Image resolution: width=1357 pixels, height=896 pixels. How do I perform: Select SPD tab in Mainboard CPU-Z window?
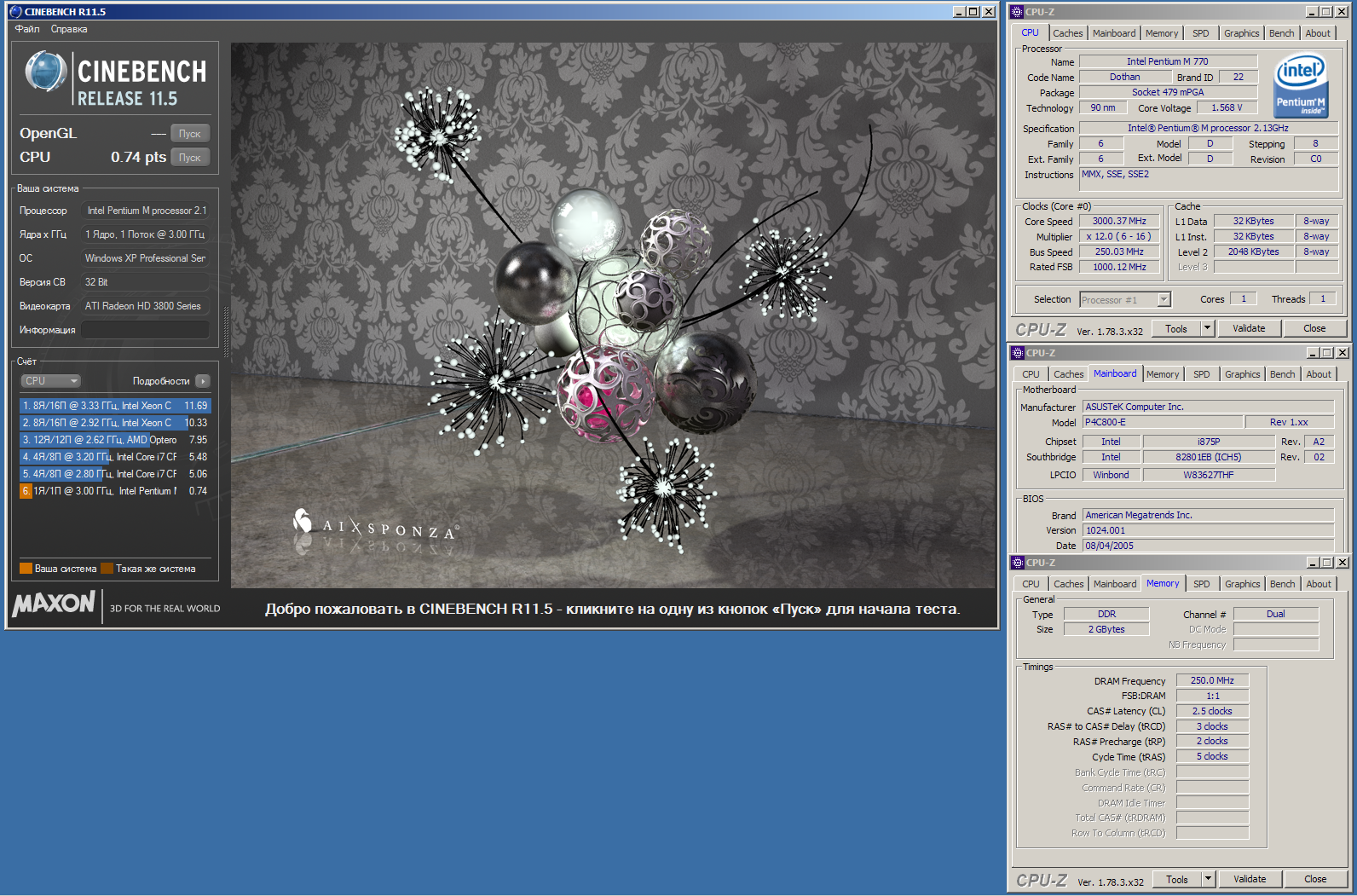point(1202,374)
